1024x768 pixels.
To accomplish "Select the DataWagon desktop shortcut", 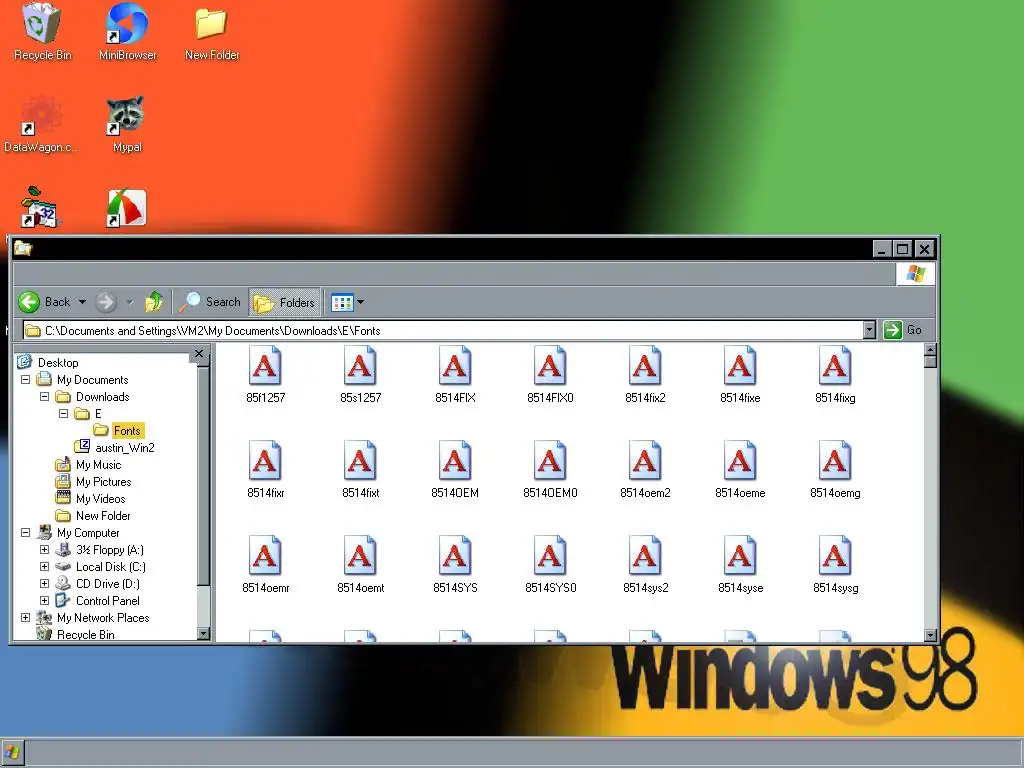I will (x=40, y=125).
